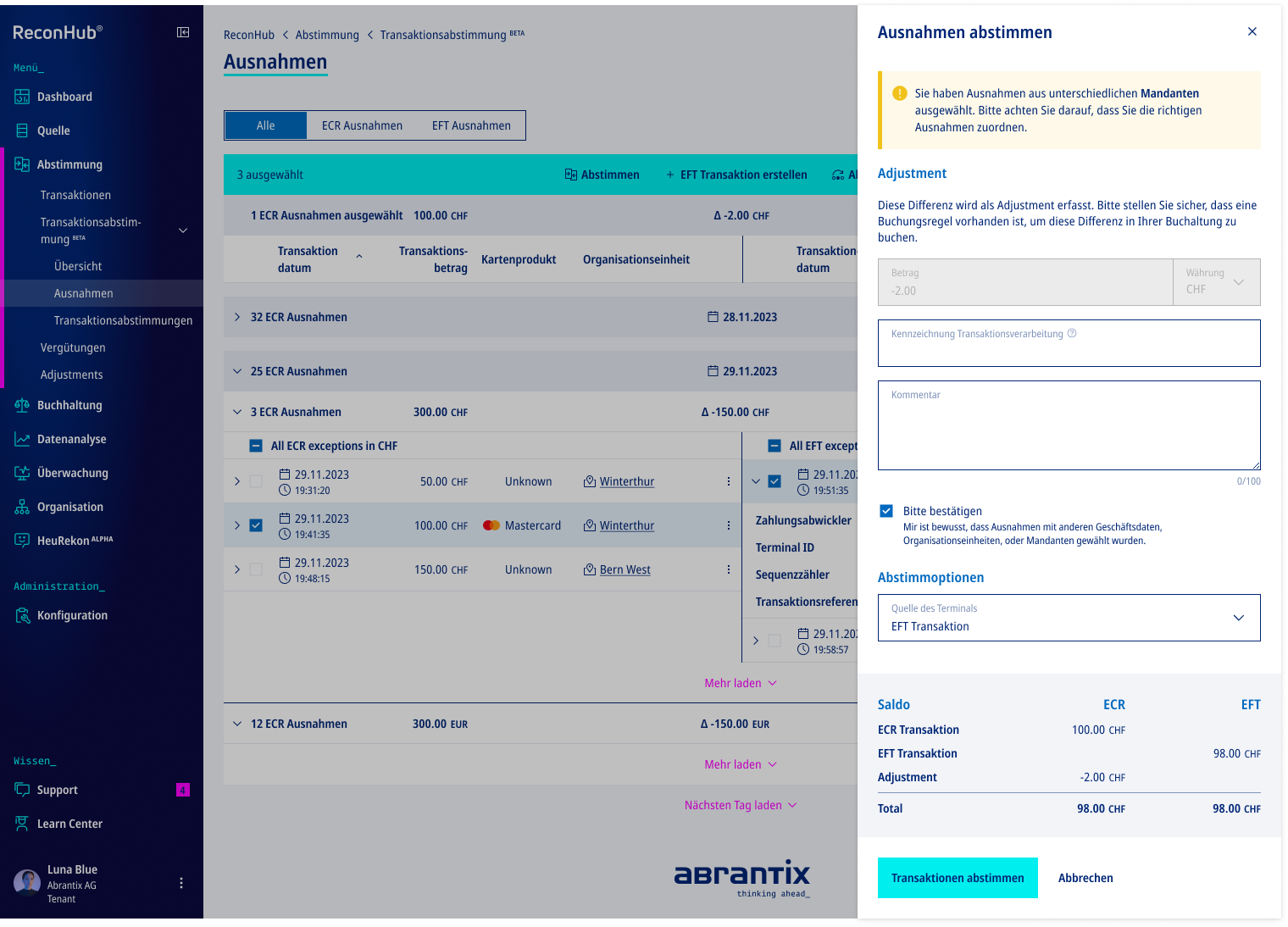Click the Abbrechen button
The height and width of the screenshot is (927, 1288).
click(x=1085, y=878)
